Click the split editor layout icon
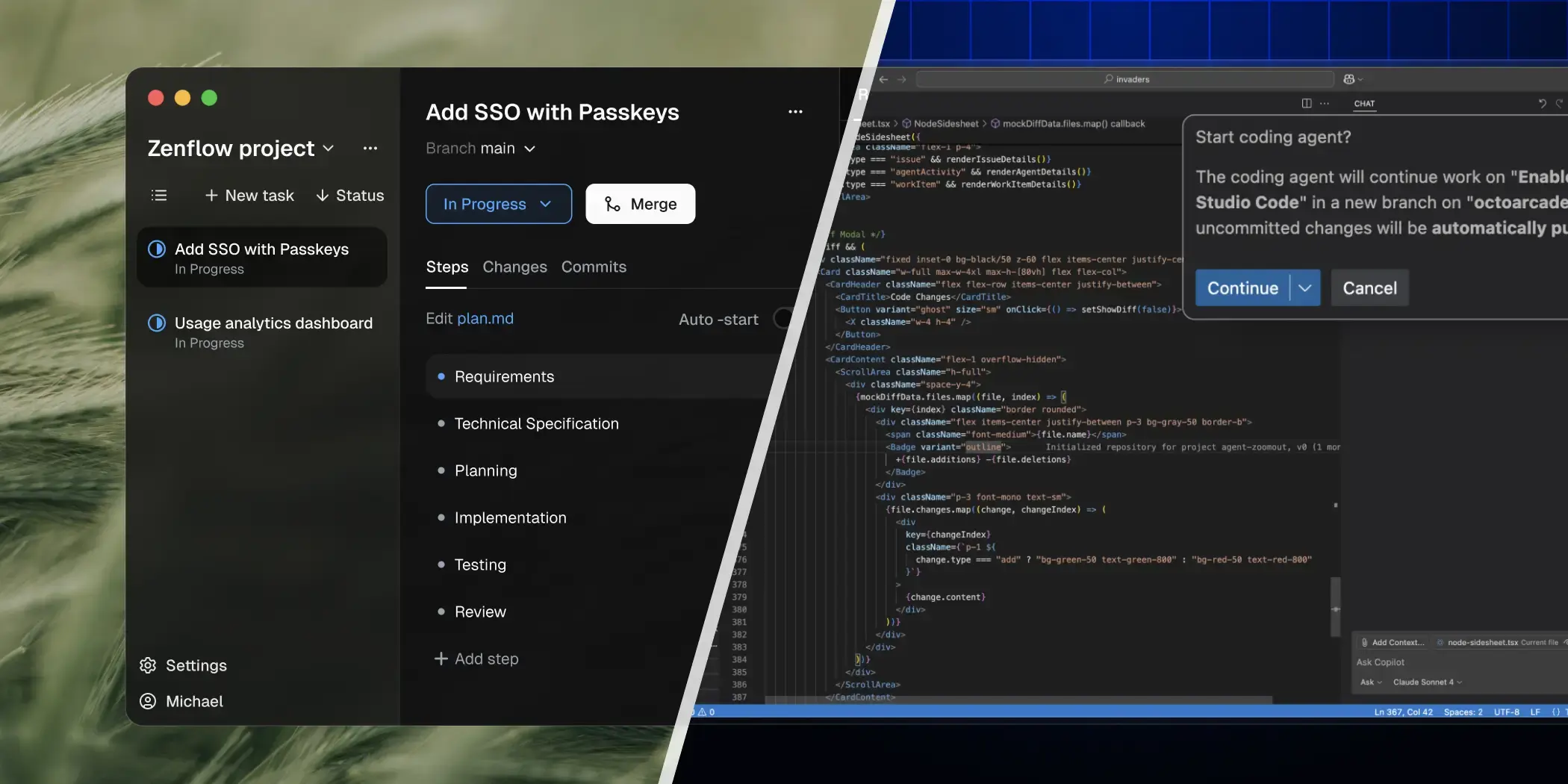This screenshot has width=1568, height=784. tap(1306, 104)
